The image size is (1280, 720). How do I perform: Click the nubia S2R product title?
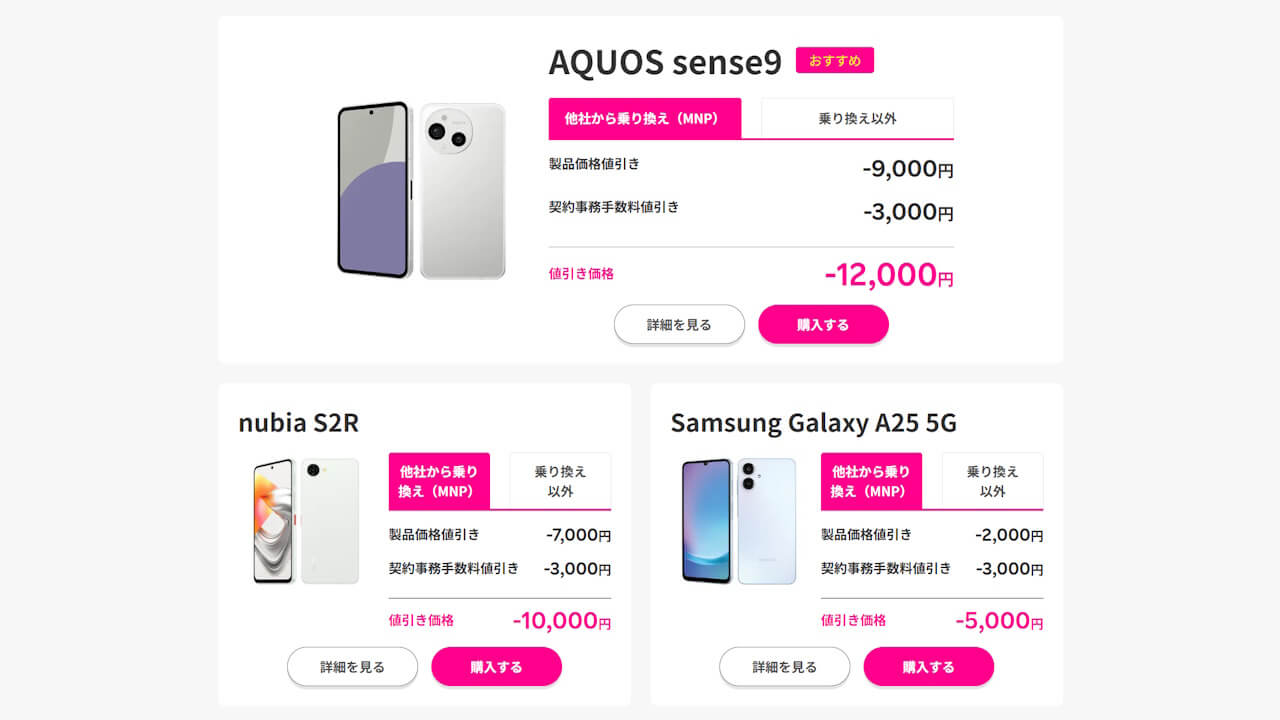coord(297,423)
